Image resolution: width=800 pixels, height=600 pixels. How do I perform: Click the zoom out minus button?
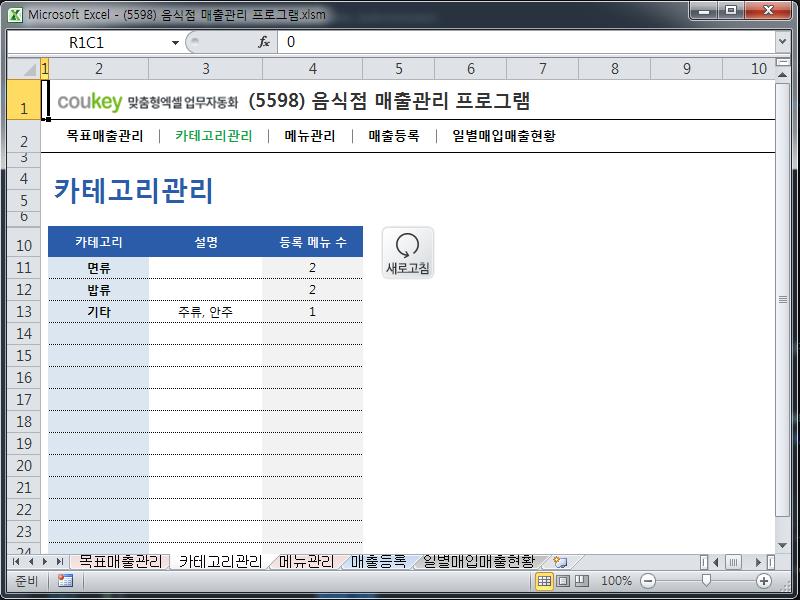(x=648, y=581)
